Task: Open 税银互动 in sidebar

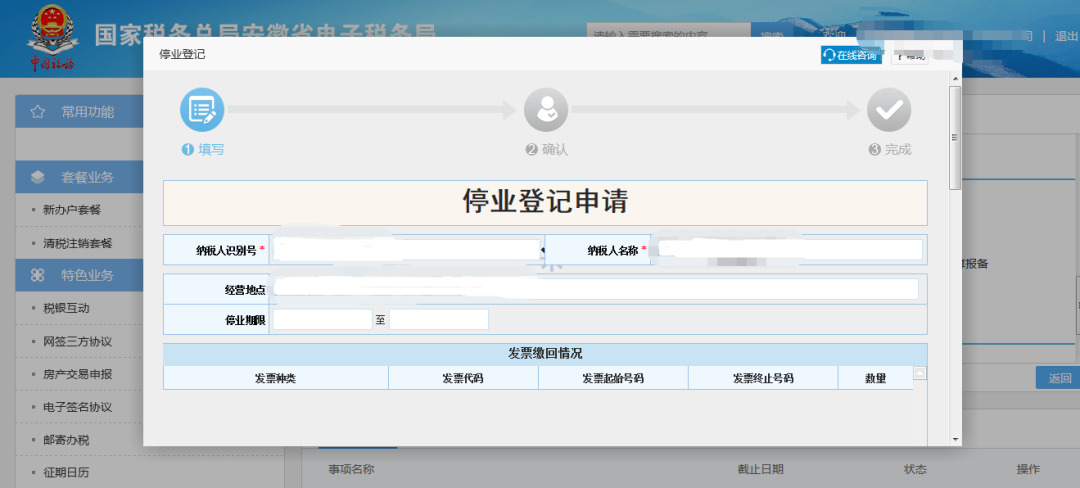Action: tap(66, 308)
